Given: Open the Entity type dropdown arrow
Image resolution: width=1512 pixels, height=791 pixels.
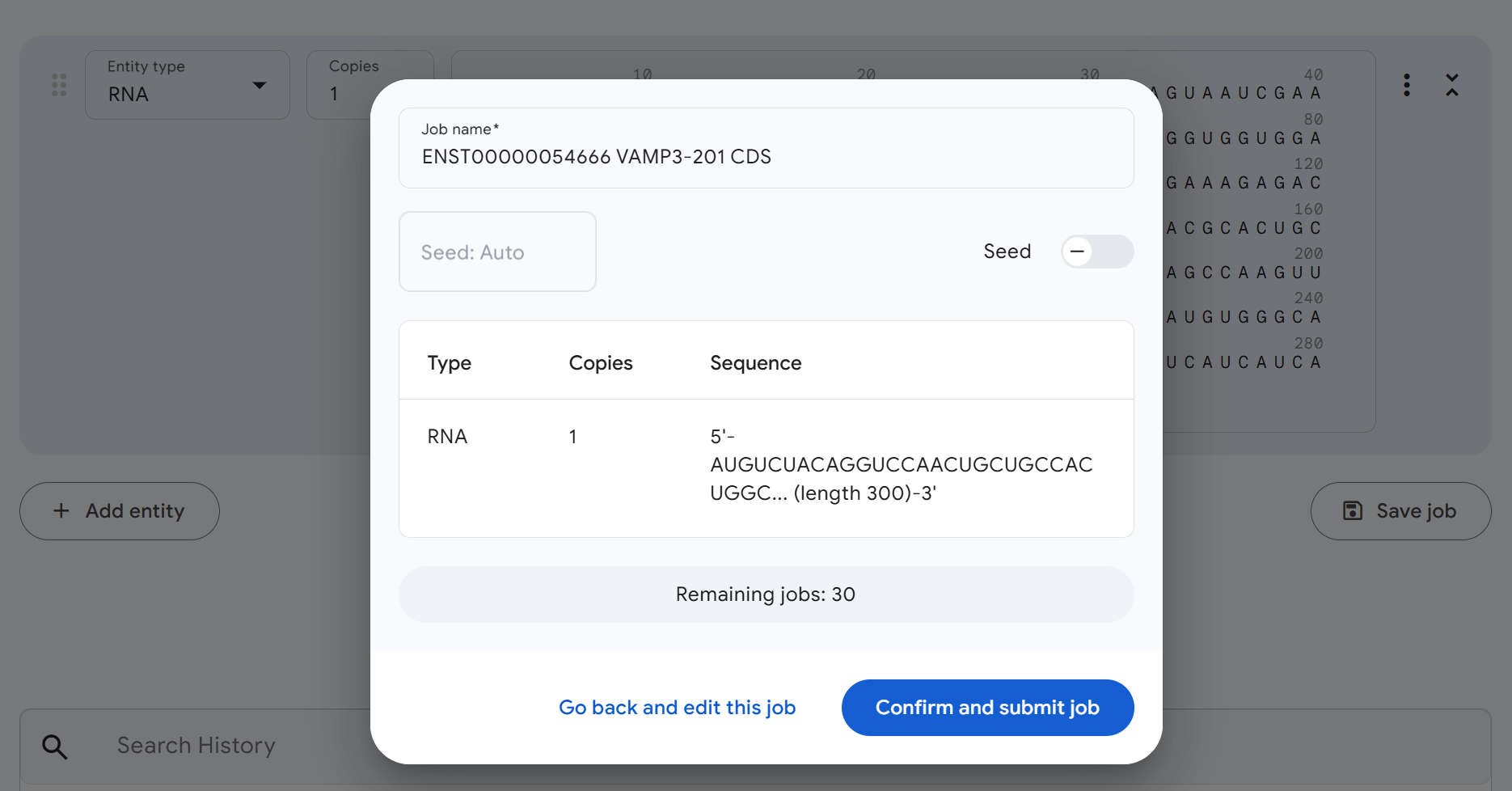Looking at the screenshot, I should pyautogui.click(x=260, y=86).
